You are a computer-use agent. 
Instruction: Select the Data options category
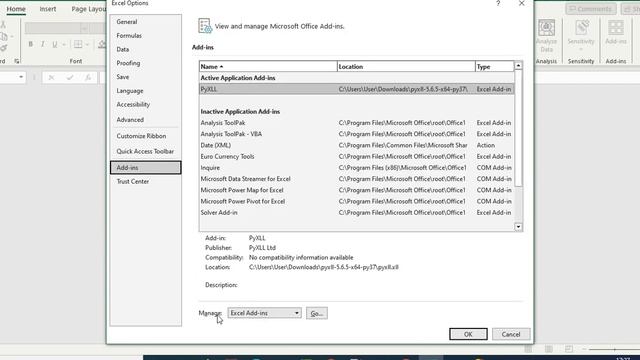[122, 49]
